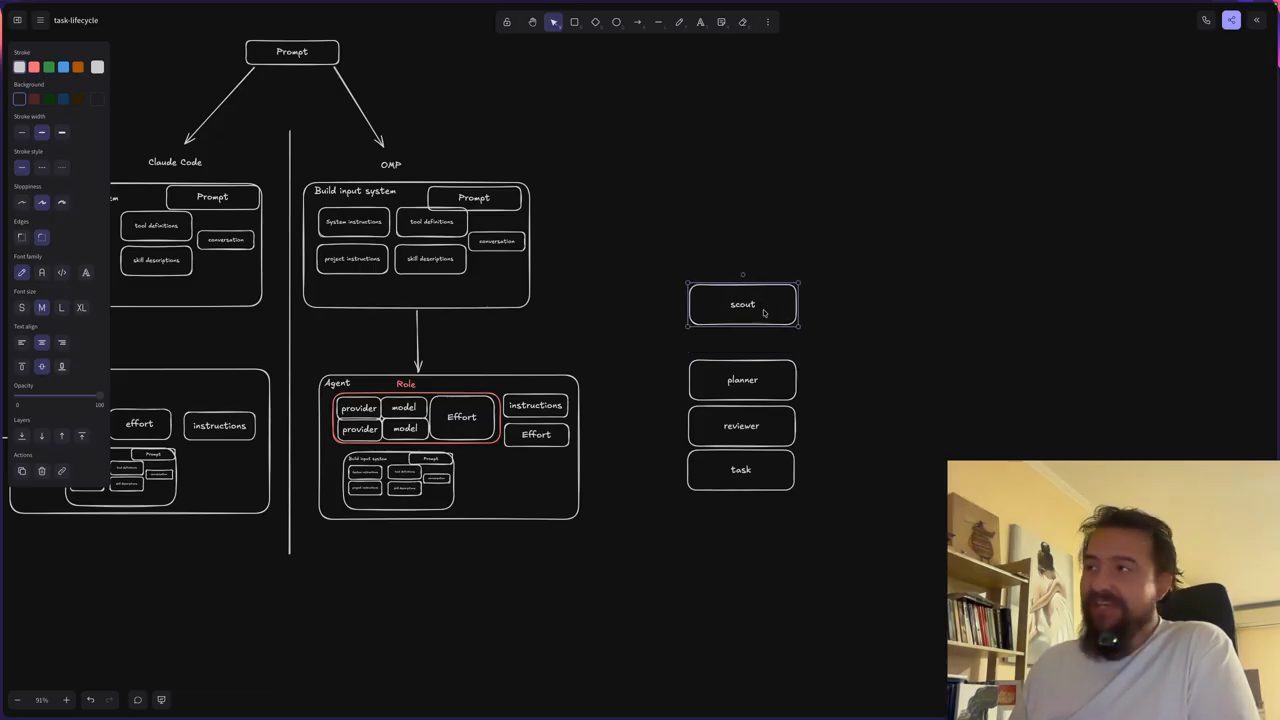Choose the blue stroke color
The width and height of the screenshot is (1280, 720).
coord(63,67)
